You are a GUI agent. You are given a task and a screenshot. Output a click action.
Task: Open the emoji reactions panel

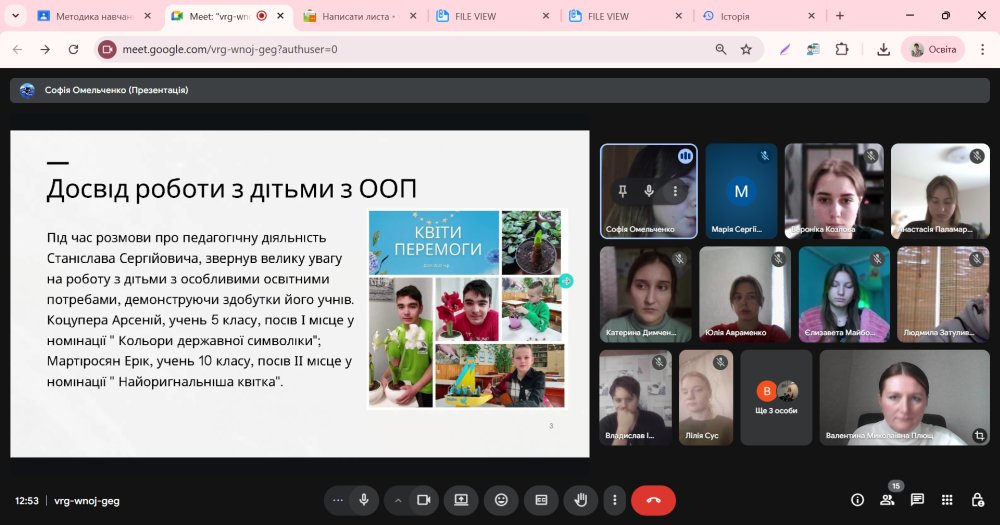501,500
